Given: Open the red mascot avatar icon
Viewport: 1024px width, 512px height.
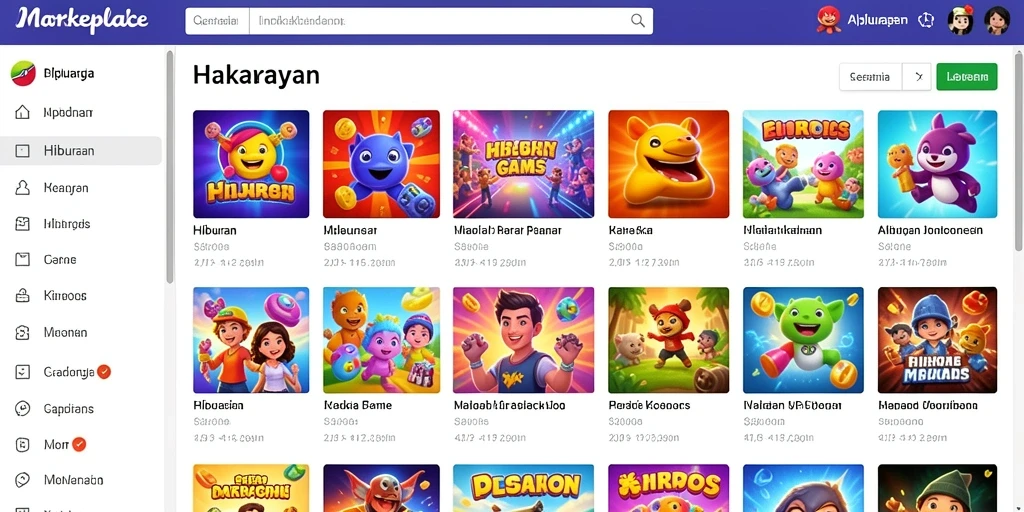Looking at the screenshot, I should click(x=828, y=20).
